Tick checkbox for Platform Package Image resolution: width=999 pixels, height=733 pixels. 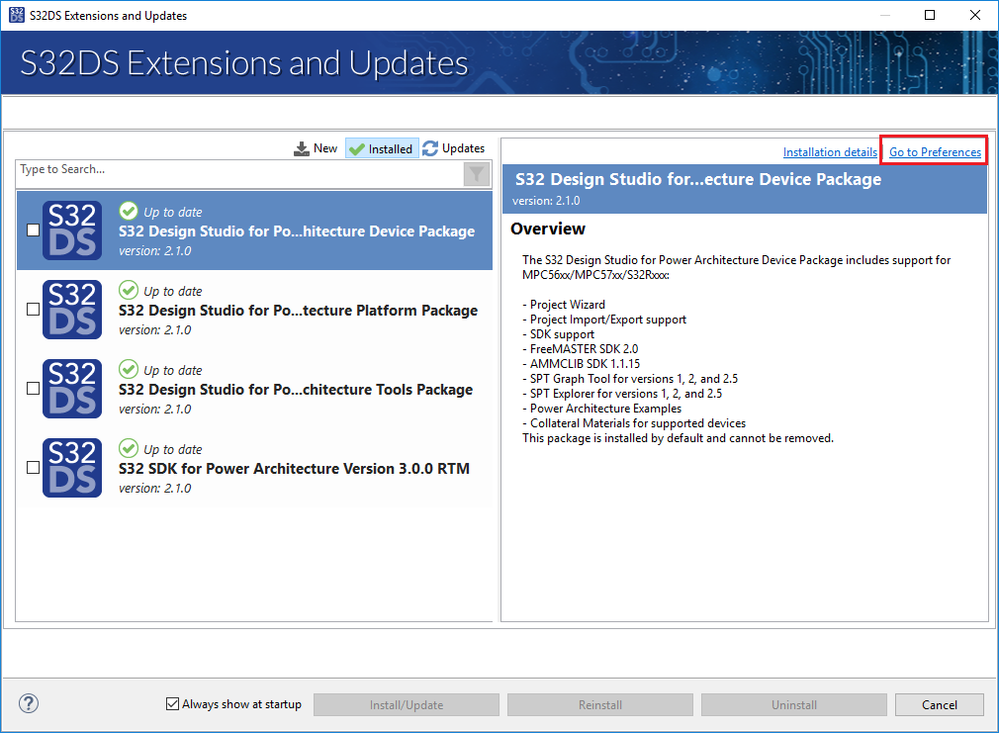point(33,309)
